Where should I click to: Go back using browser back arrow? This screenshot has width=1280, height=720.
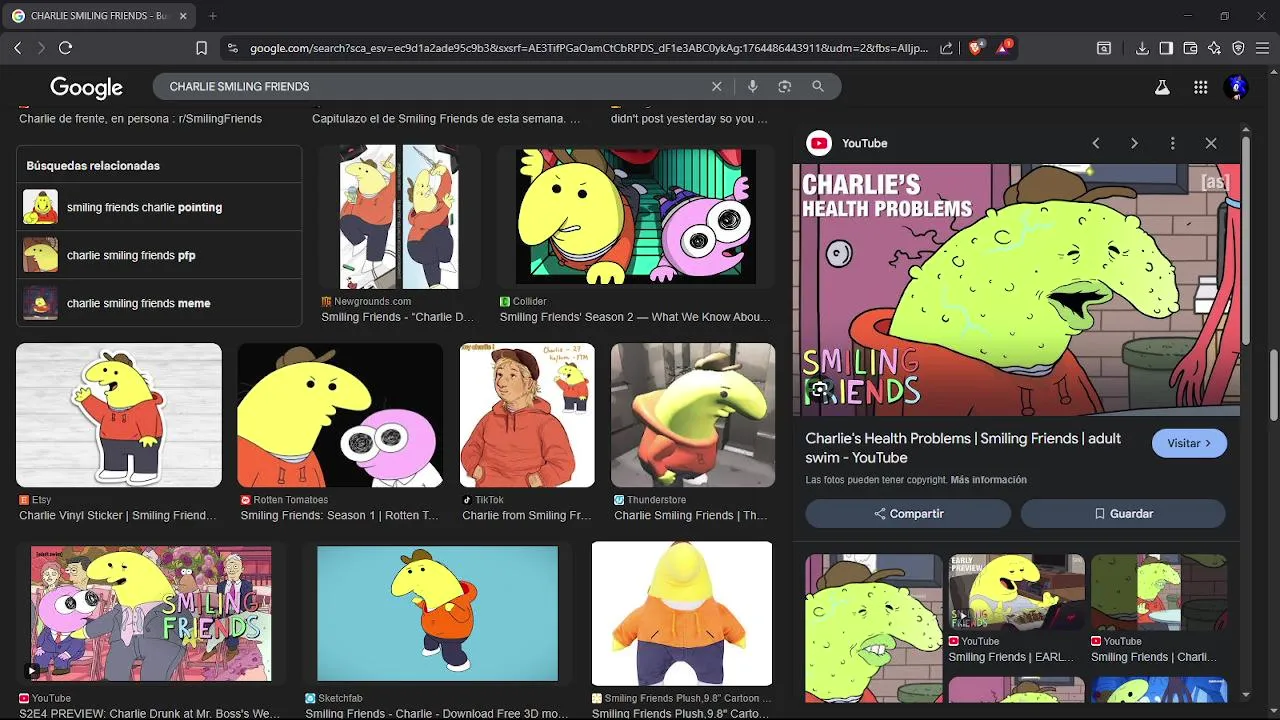coord(17,48)
